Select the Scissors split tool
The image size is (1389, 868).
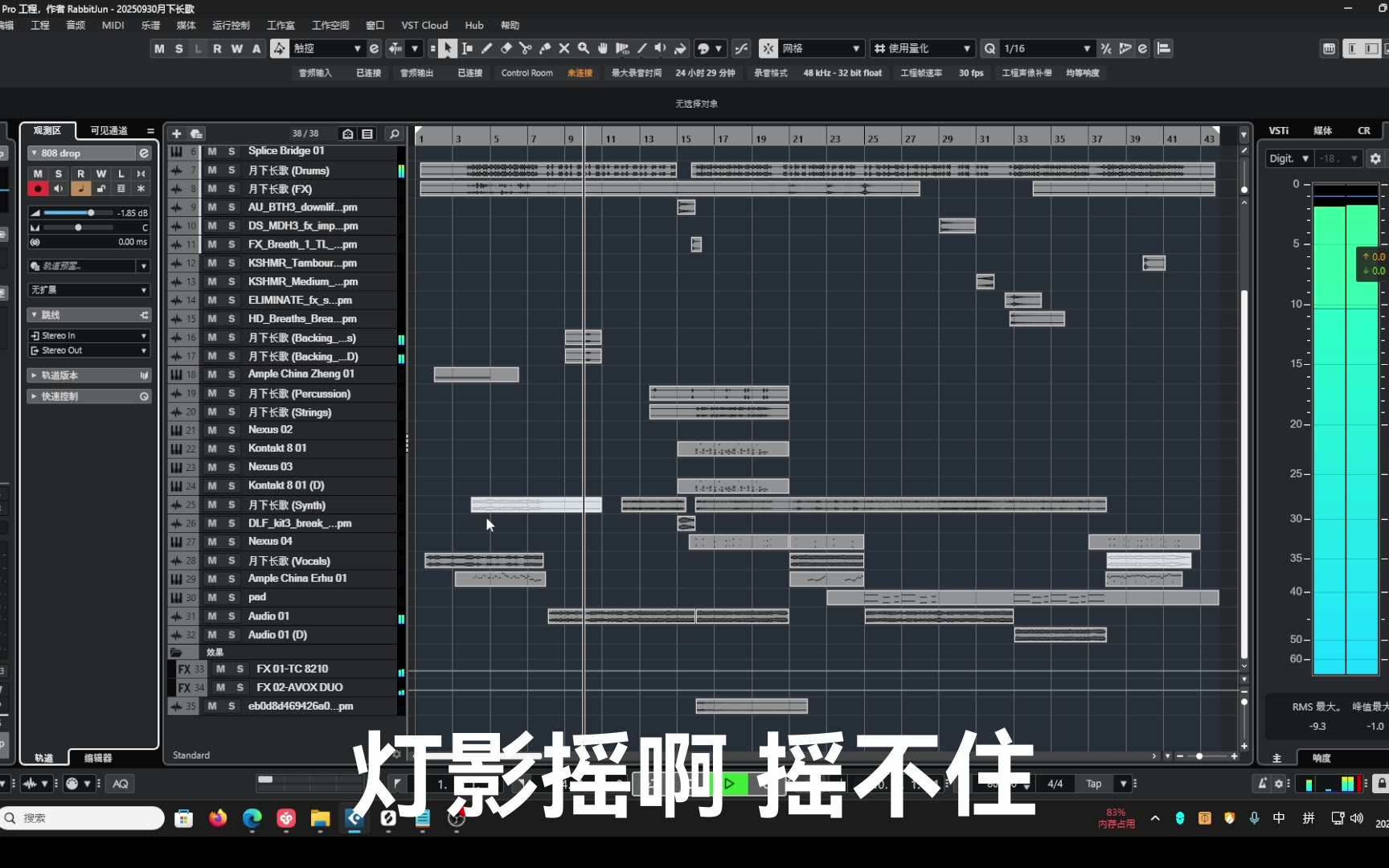click(525, 49)
